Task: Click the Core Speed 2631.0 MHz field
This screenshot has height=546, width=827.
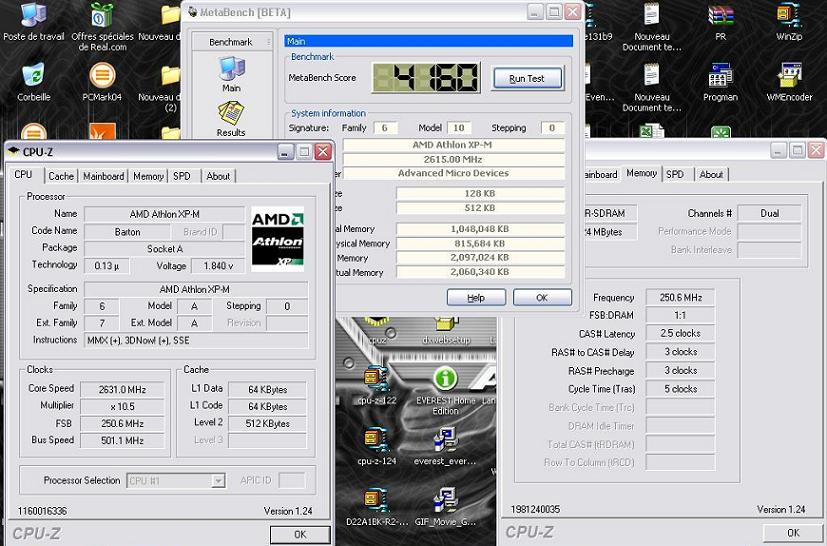Action: click(x=122, y=390)
